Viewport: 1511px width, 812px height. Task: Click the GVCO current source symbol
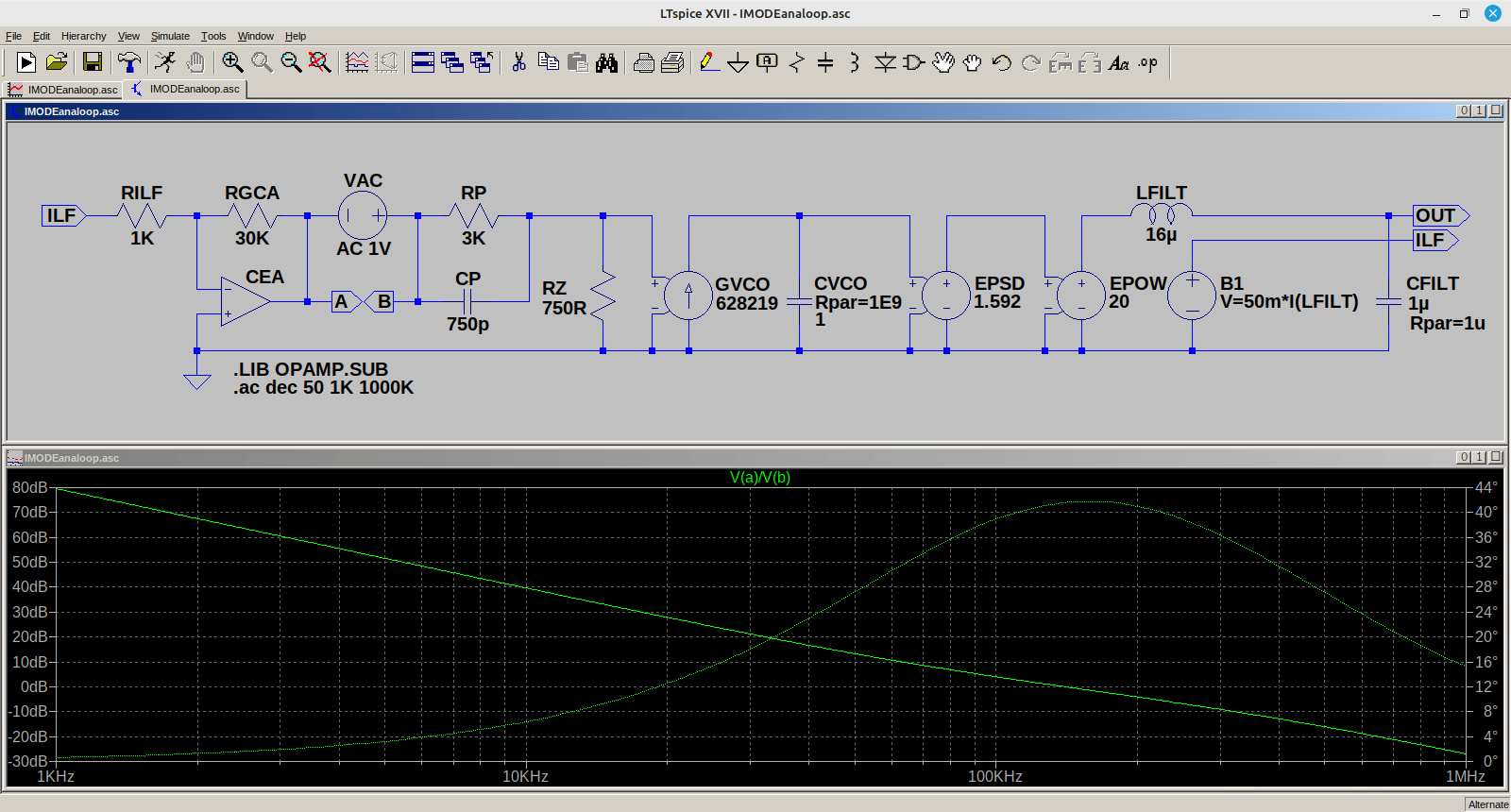(x=688, y=296)
